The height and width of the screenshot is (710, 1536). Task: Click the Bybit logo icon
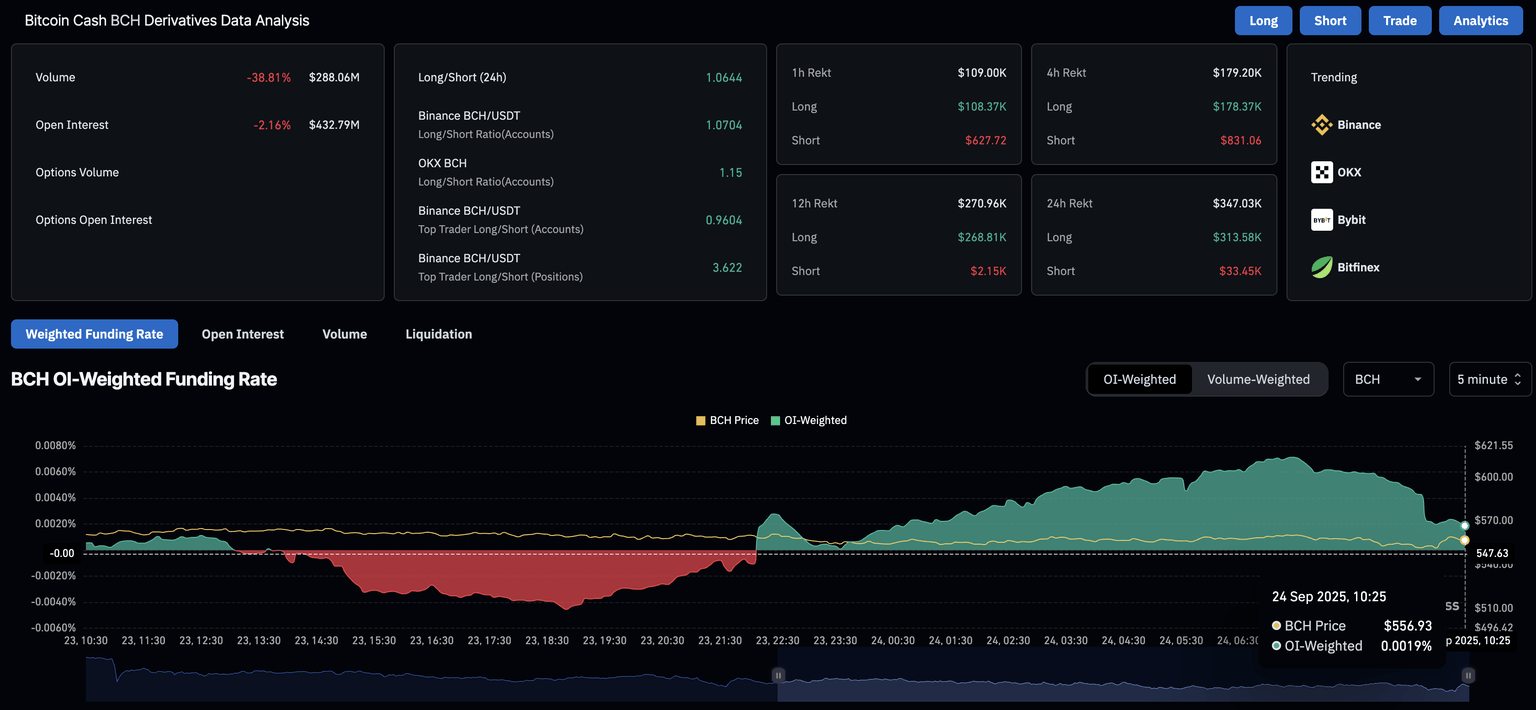(1322, 220)
